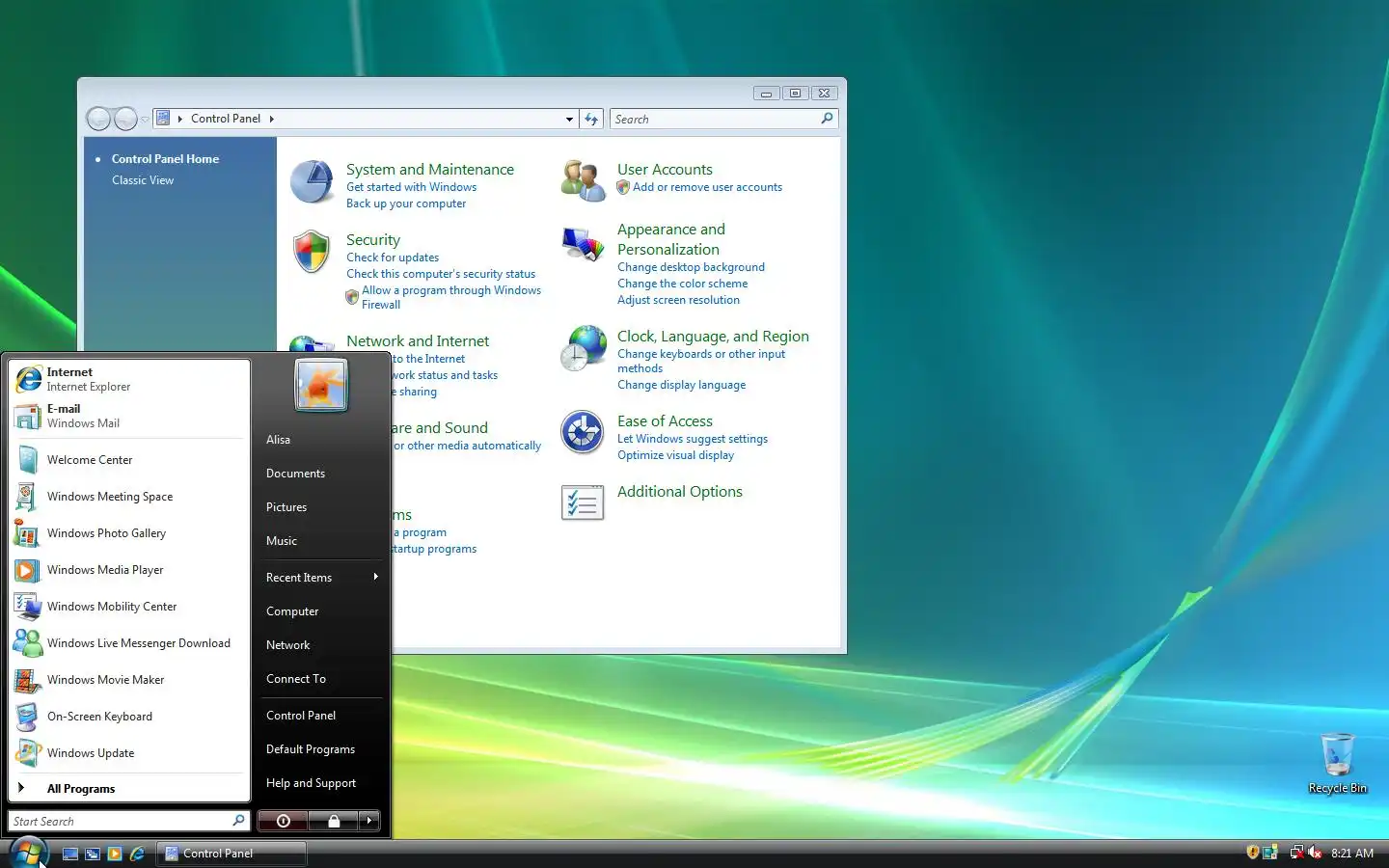Click Show Desktop in Quick Launch
The height and width of the screenshot is (868, 1389).
tap(70, 854)
